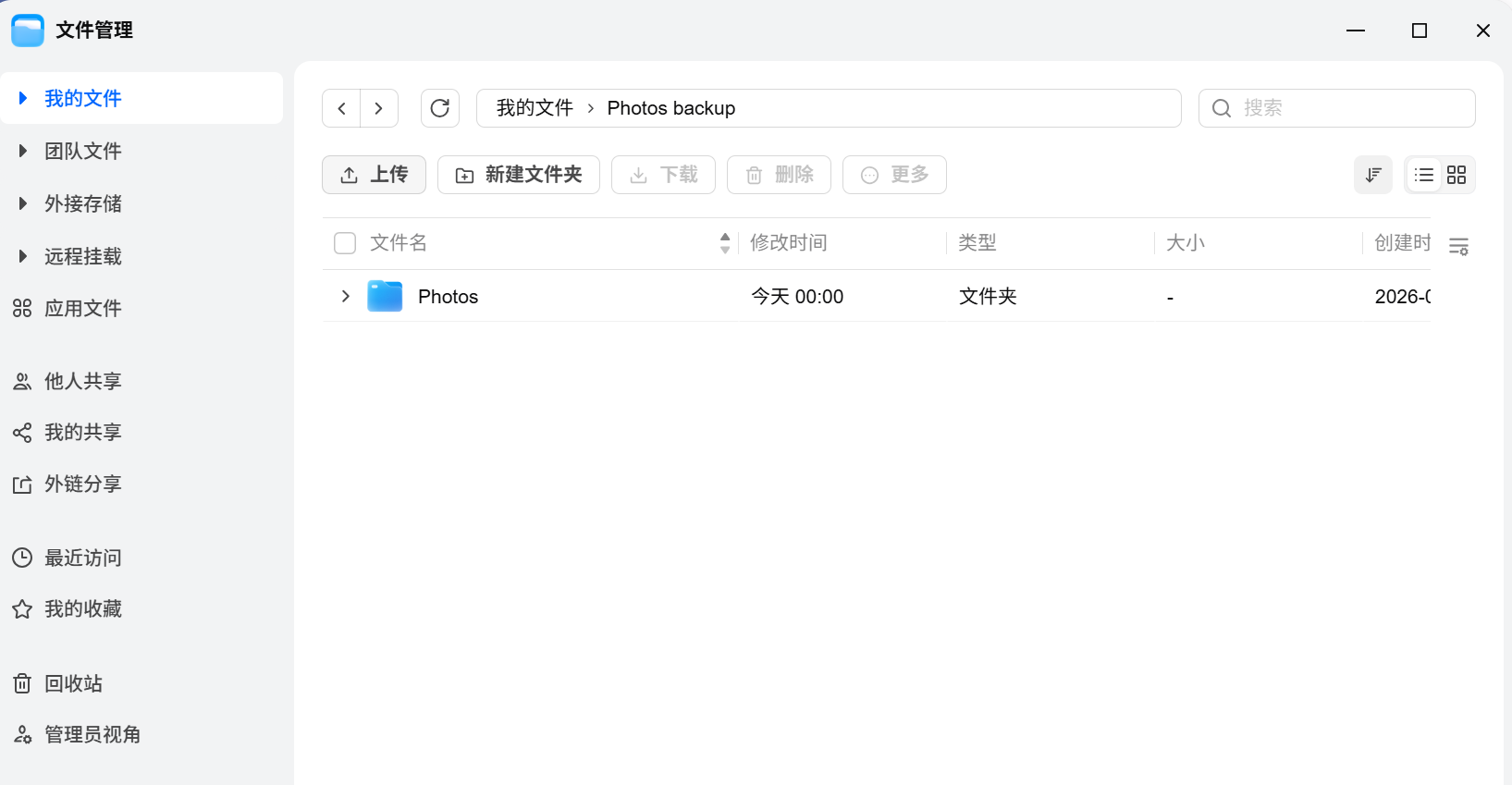Switch to list view
The width and height of the screenshot is (1512, 785).
pyautogui.click(x=1424, y=175)
